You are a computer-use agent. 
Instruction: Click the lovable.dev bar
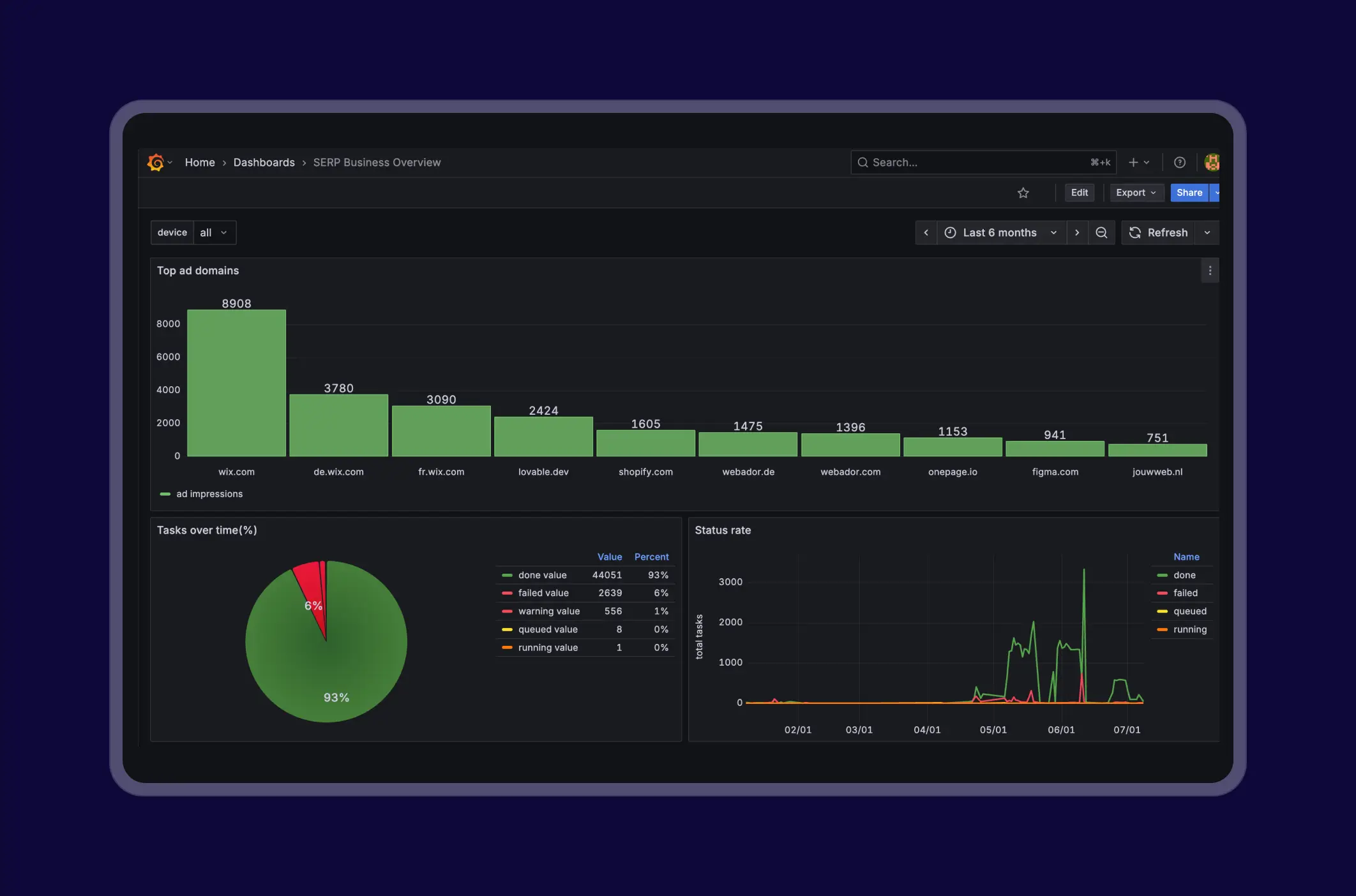click(543, 437)
